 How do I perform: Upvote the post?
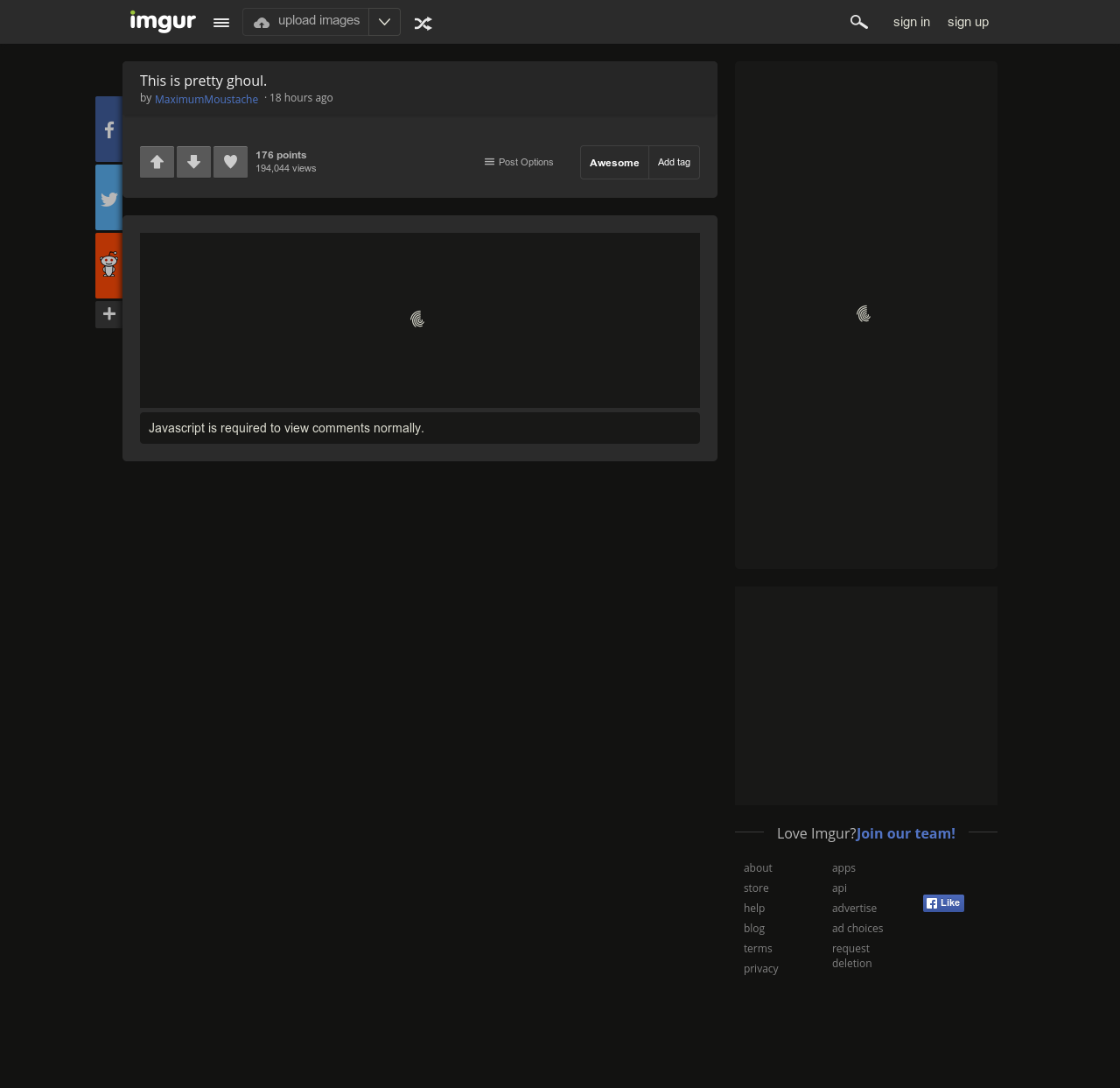(x=157, y=162)
